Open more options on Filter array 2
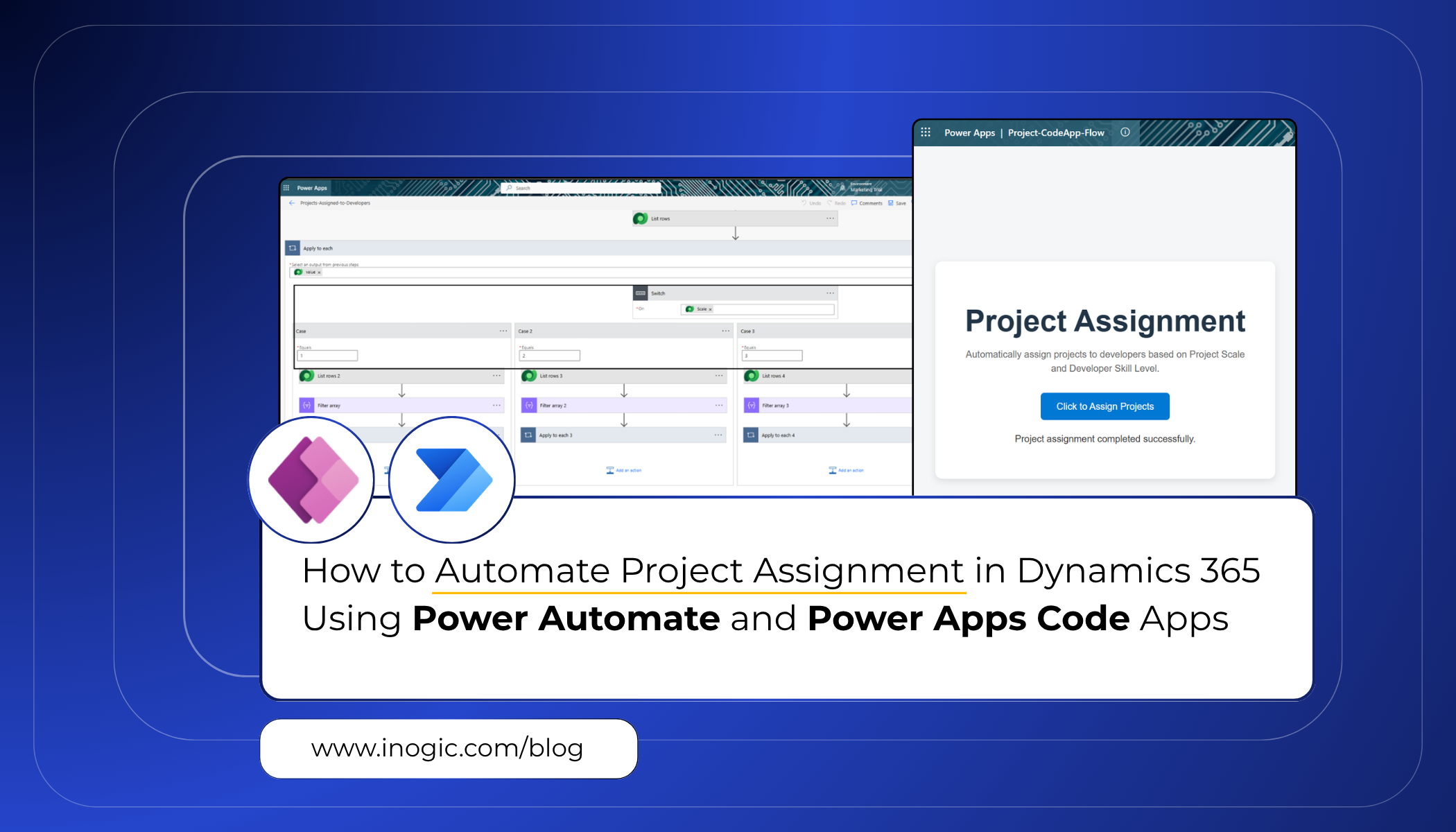1456x832 pixels. 719,406
